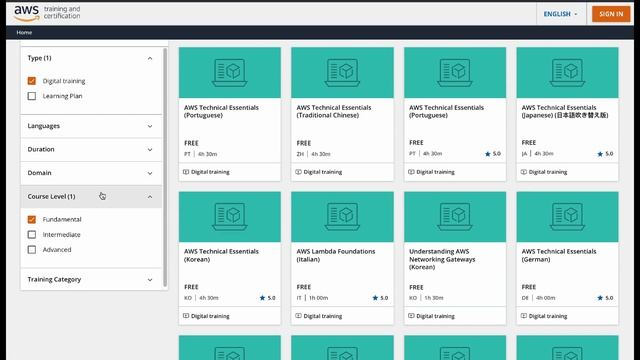Click the SIGN IN button

pyautogui.click(x=611, y=14)
